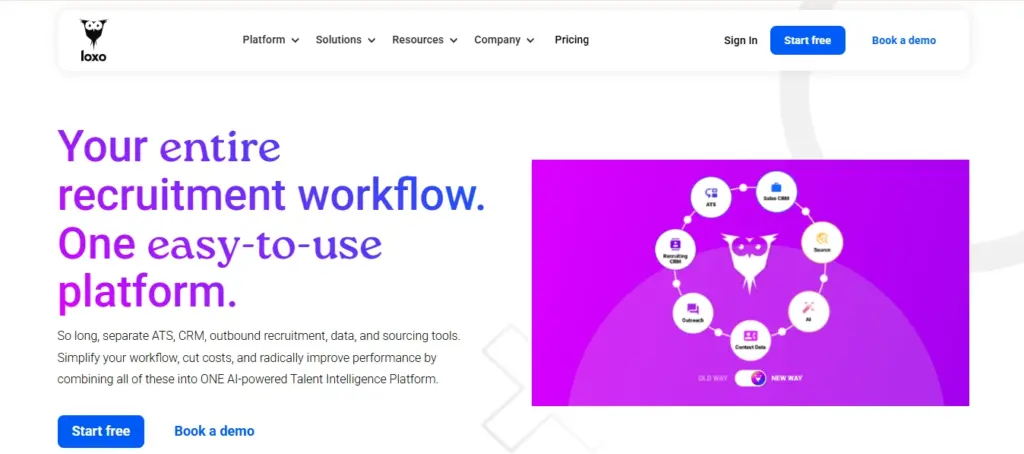Viewport: 1024px width, 454px height.
Task: Expand the Solutions menu chevron
Action: pos(372,41)
